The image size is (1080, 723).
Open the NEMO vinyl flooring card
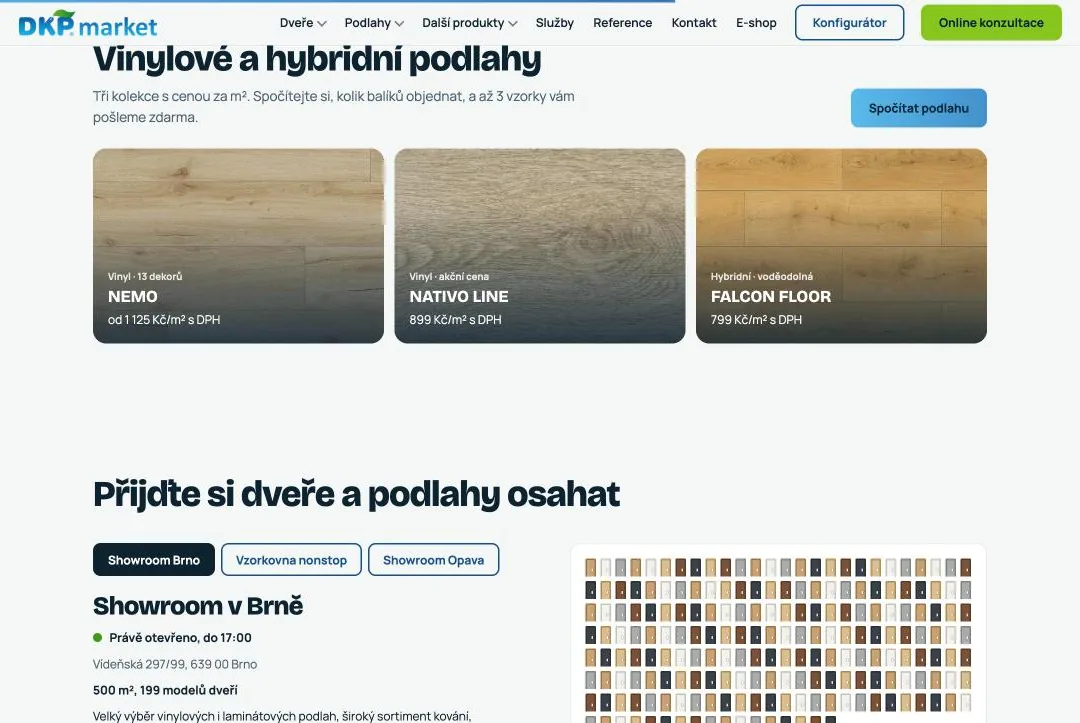[238, 246]
